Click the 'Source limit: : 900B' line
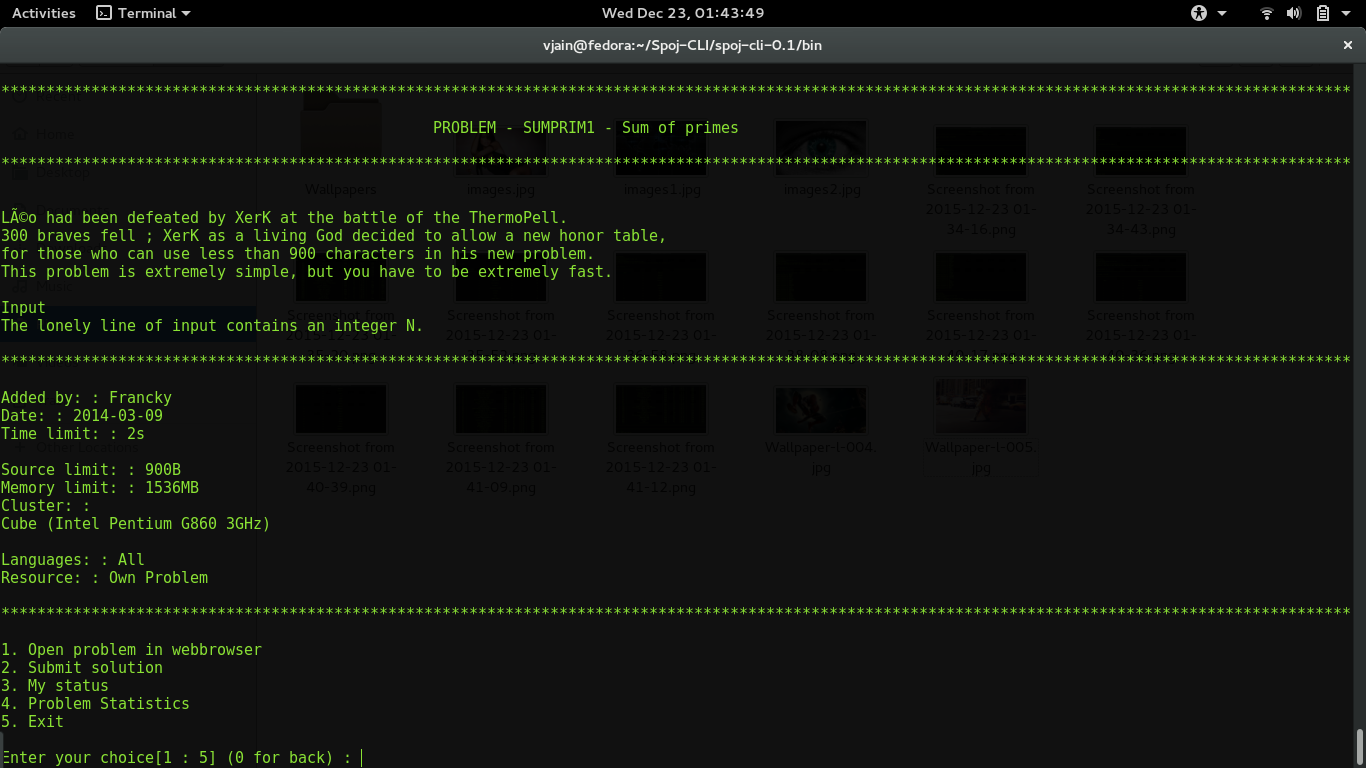1366x768 pixels. [91, 470]
